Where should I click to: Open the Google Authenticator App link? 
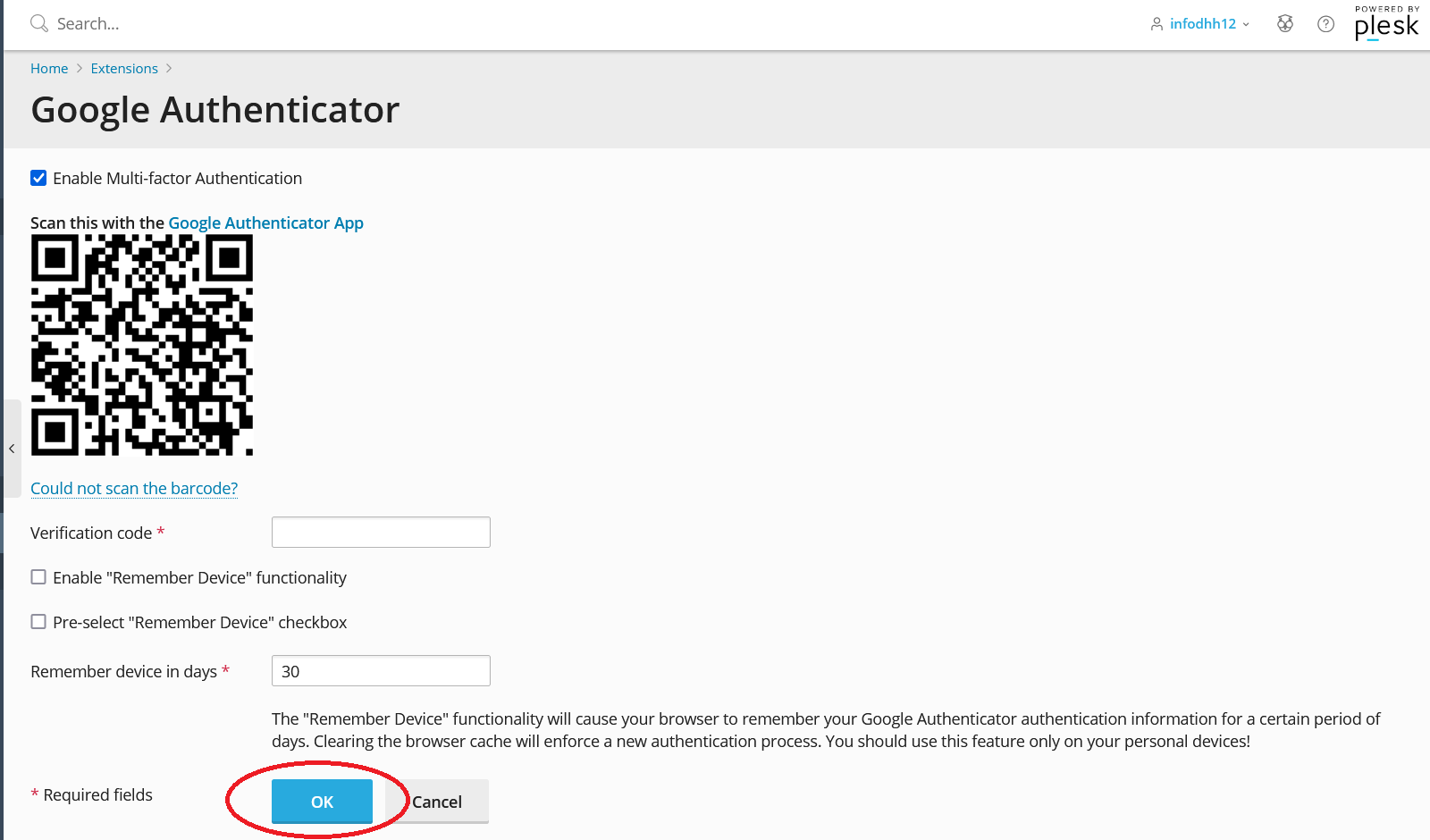[265, 223]
